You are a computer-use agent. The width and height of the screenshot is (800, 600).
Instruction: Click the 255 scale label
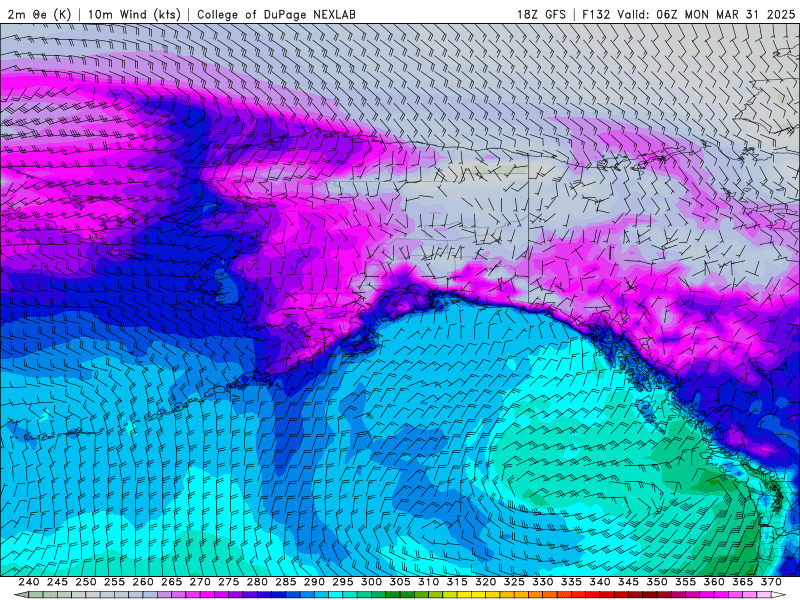(114, 582)
